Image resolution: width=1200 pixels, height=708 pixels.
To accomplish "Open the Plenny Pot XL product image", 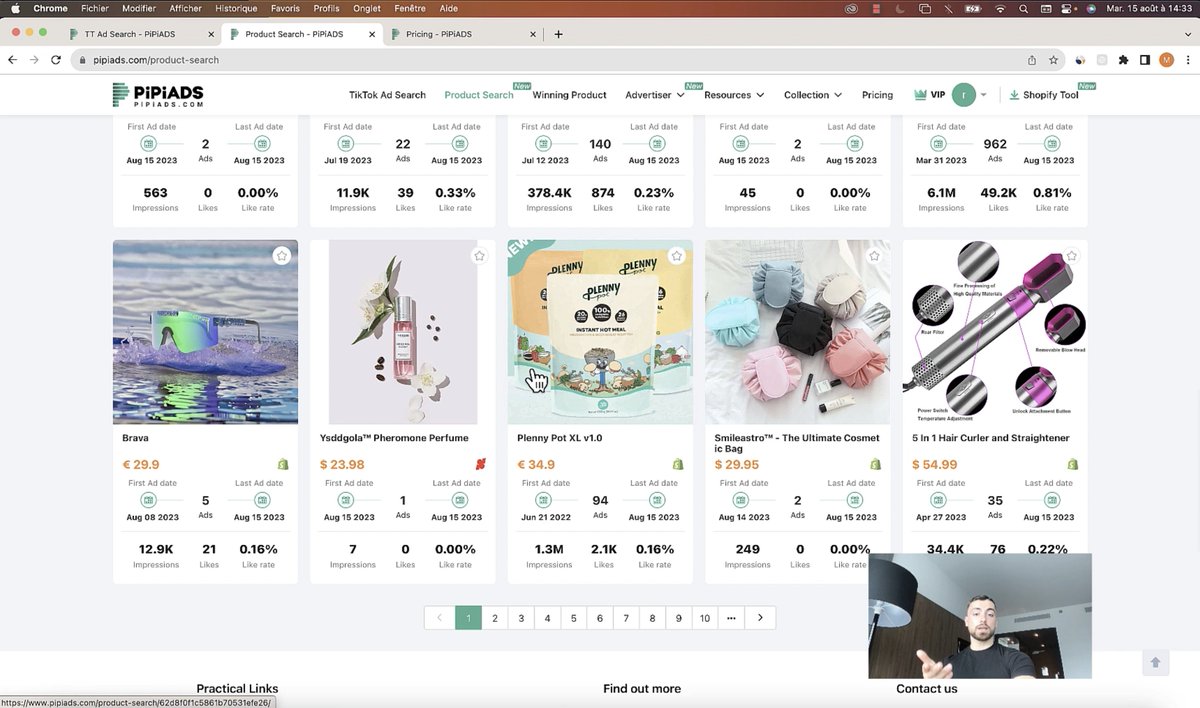I will click(600, 332).
